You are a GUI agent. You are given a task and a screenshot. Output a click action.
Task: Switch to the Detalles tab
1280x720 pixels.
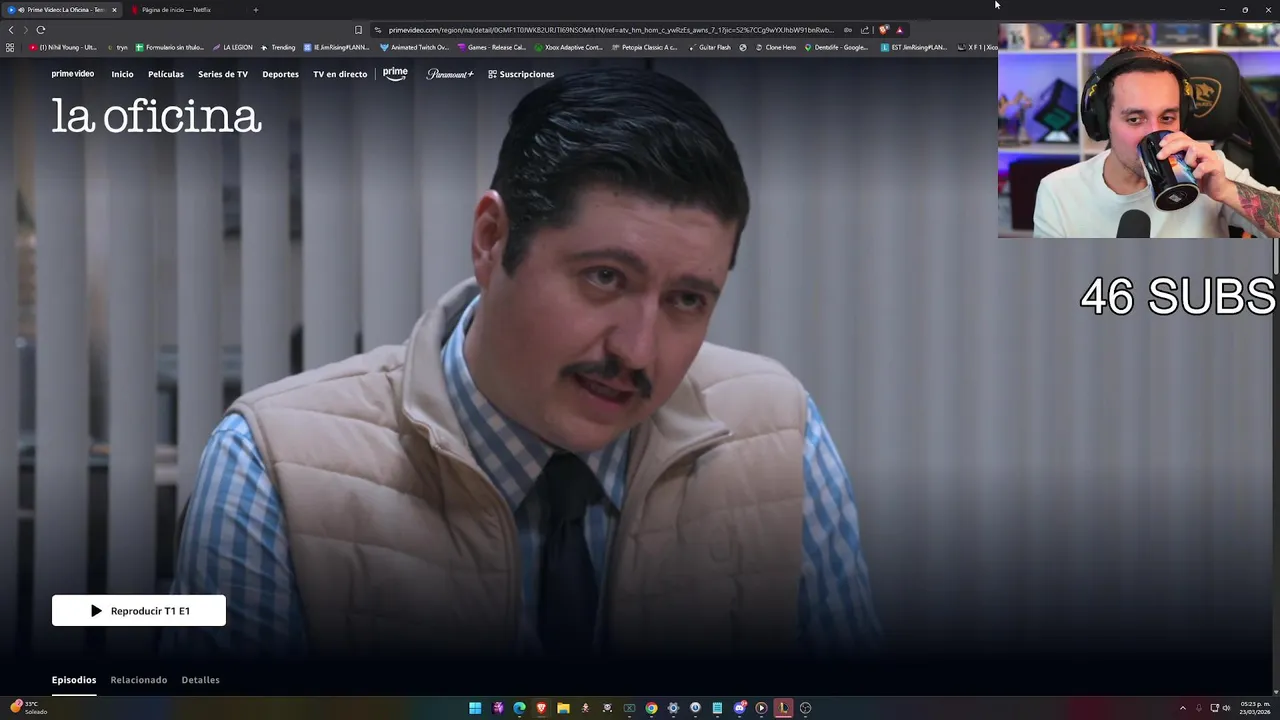(x=200, y=680)
